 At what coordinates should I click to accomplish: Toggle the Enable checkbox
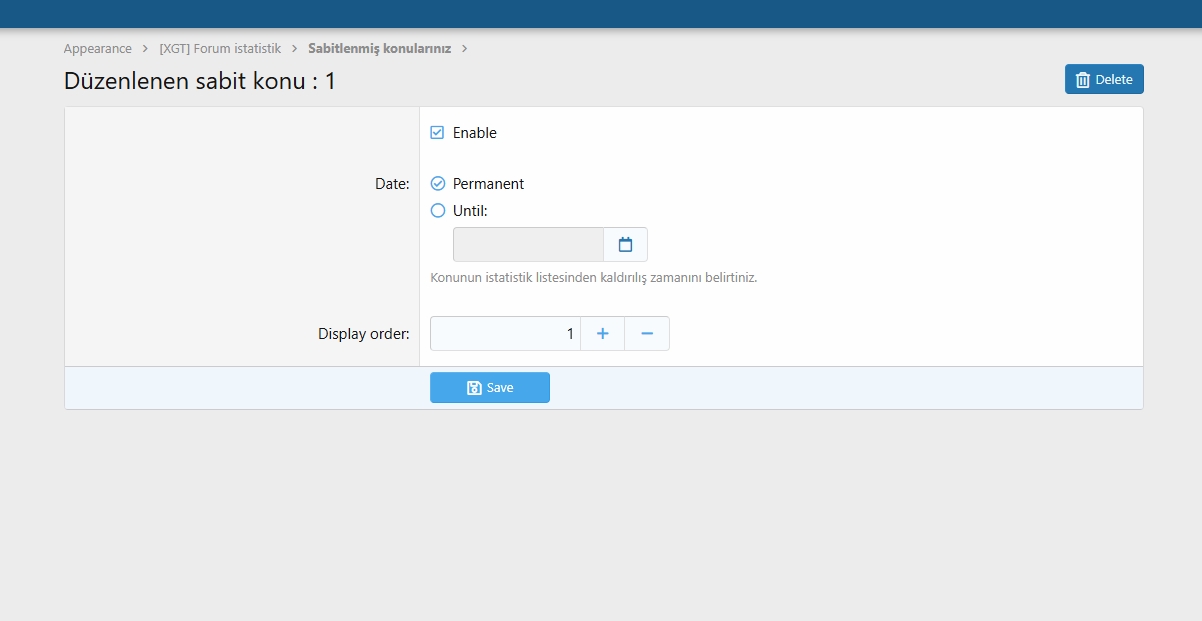(437, 133)
